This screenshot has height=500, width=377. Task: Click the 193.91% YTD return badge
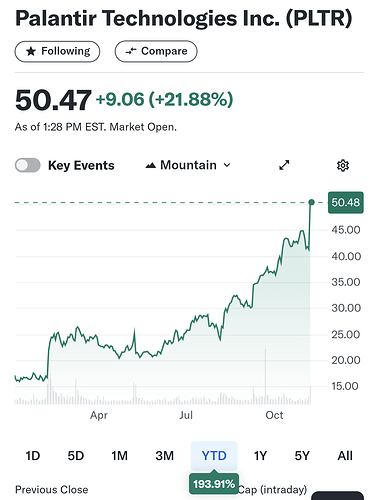click(x=214, y=484)
